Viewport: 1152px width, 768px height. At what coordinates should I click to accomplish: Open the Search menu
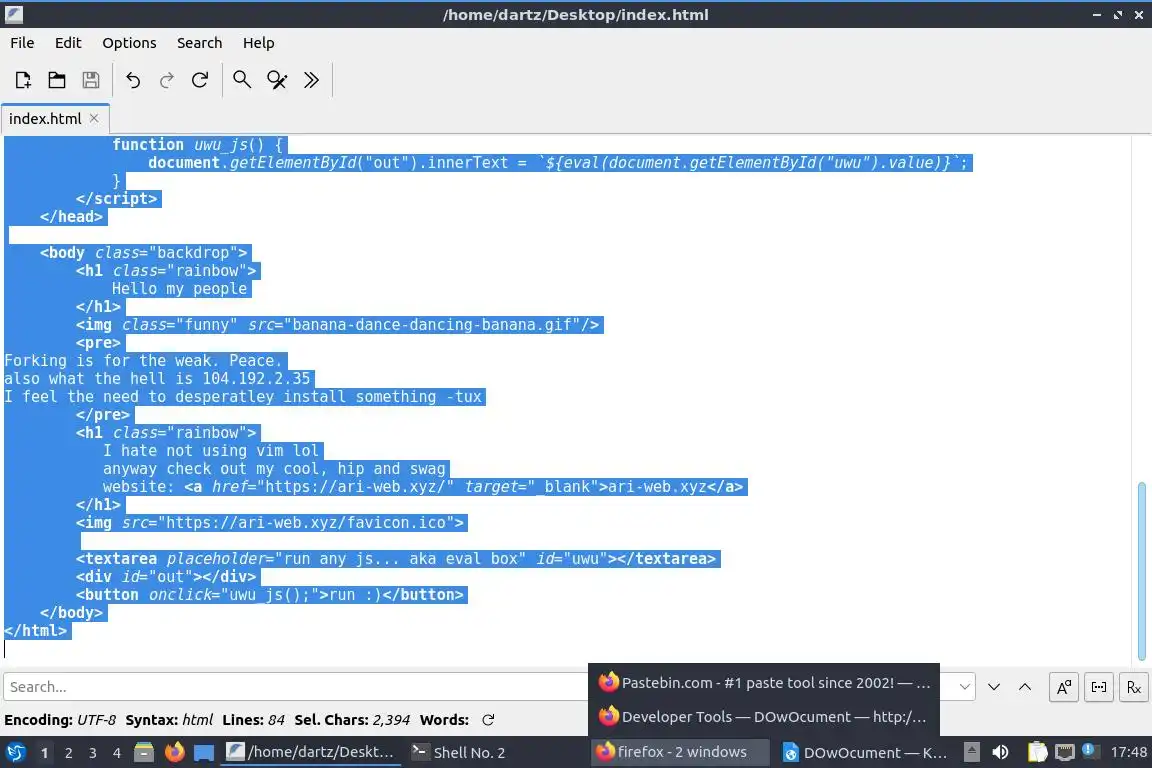pos(199,43)
